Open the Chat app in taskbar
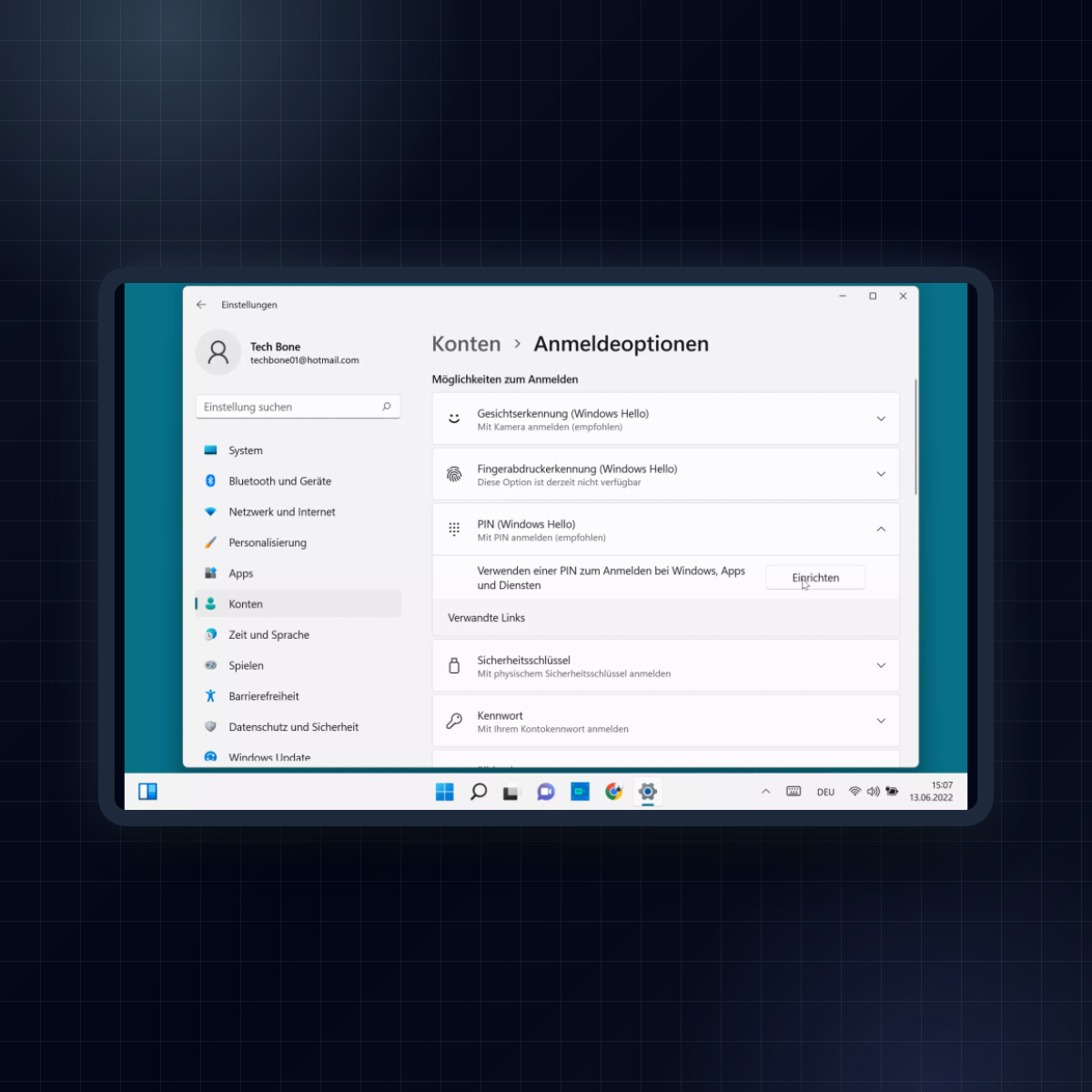This screenshot has width=1092, height=1092. [x=546, y=792]
